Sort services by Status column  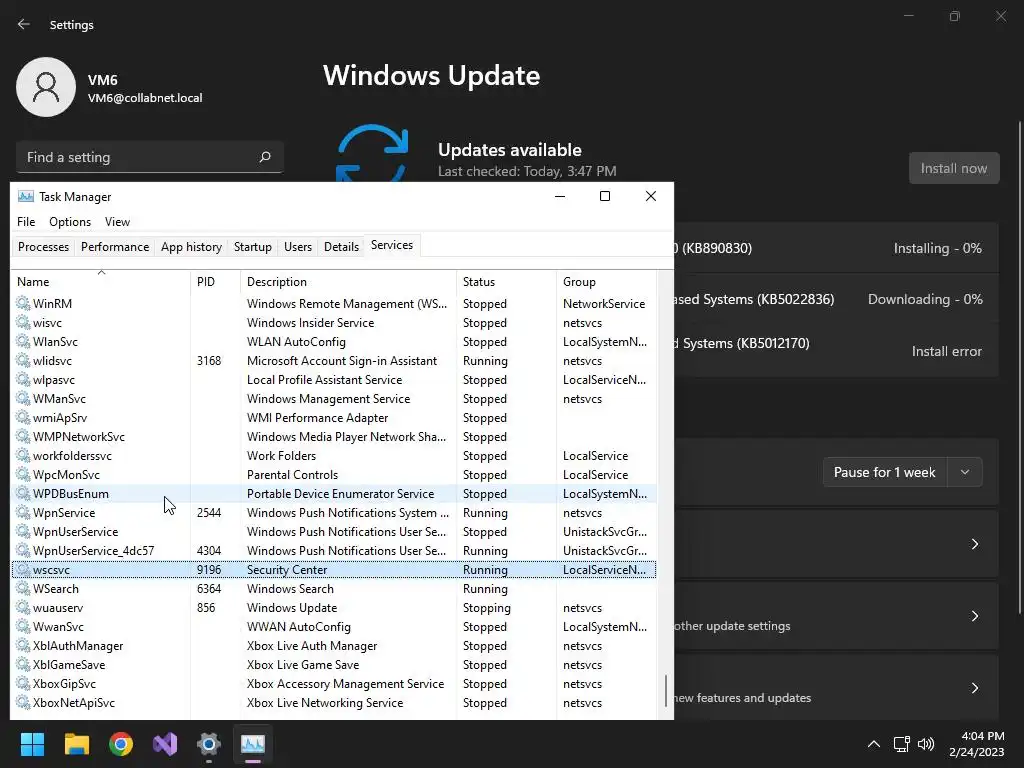[x=506, y=281]
